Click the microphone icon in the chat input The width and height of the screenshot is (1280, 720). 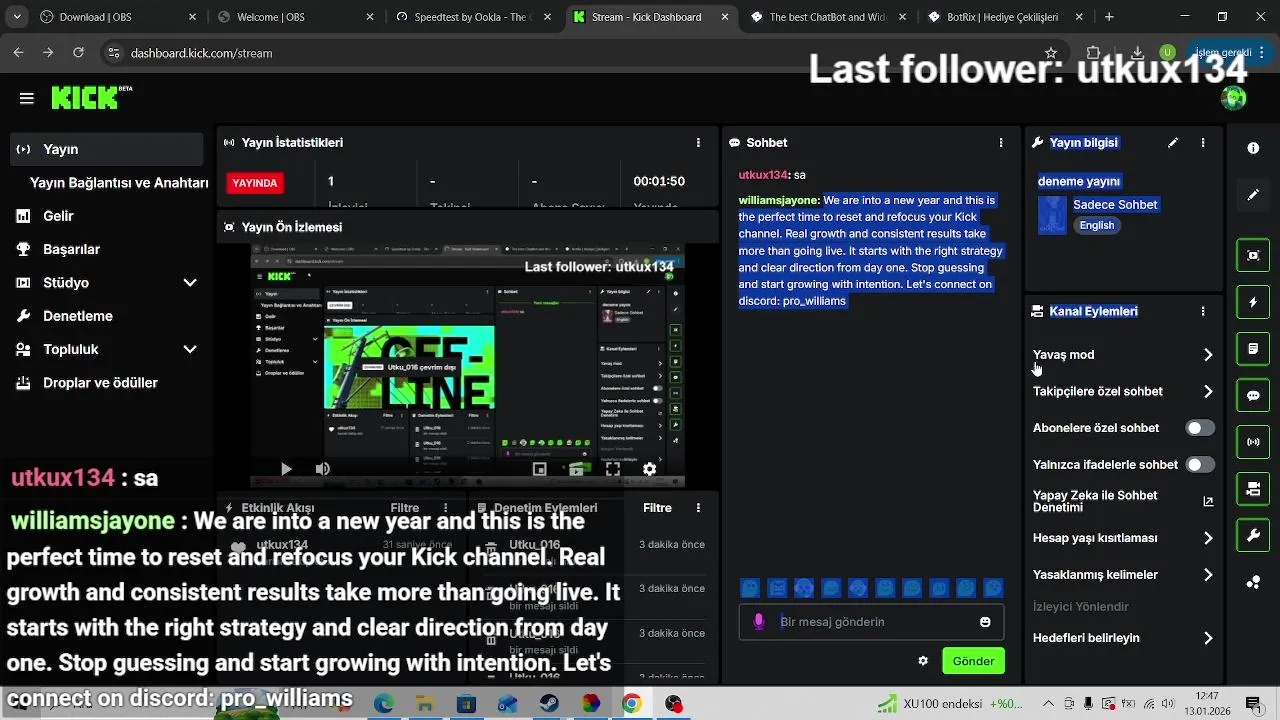click(758, 621)
